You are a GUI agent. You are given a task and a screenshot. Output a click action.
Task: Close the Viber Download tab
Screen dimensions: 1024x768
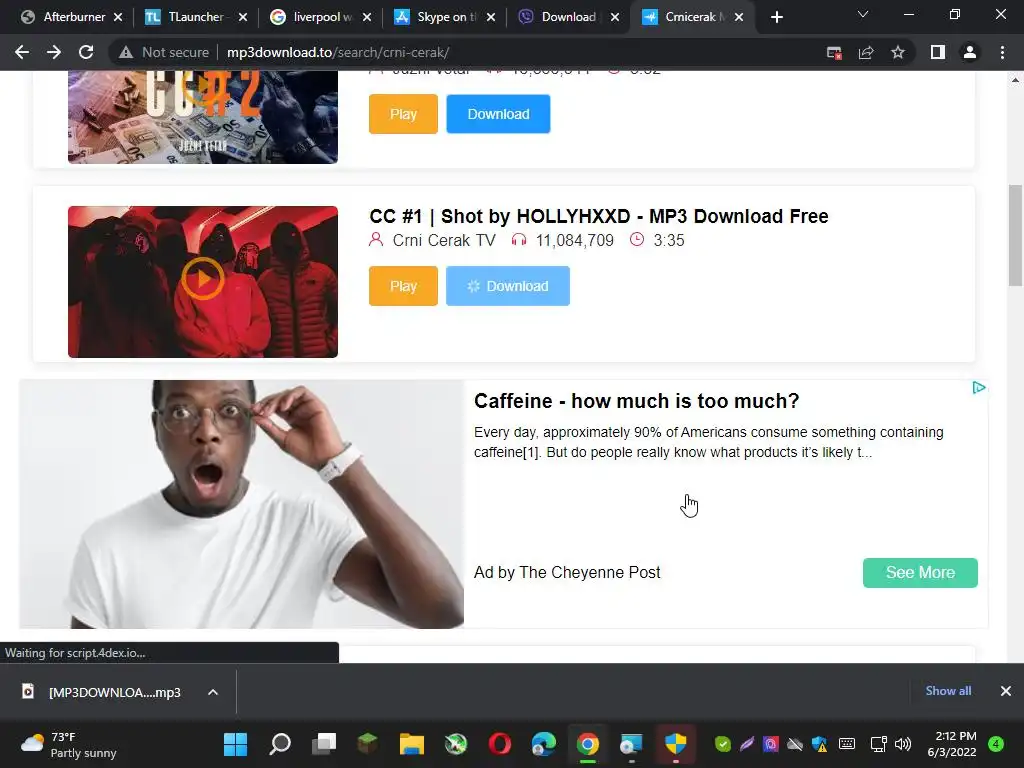click(x=615, y=17)
